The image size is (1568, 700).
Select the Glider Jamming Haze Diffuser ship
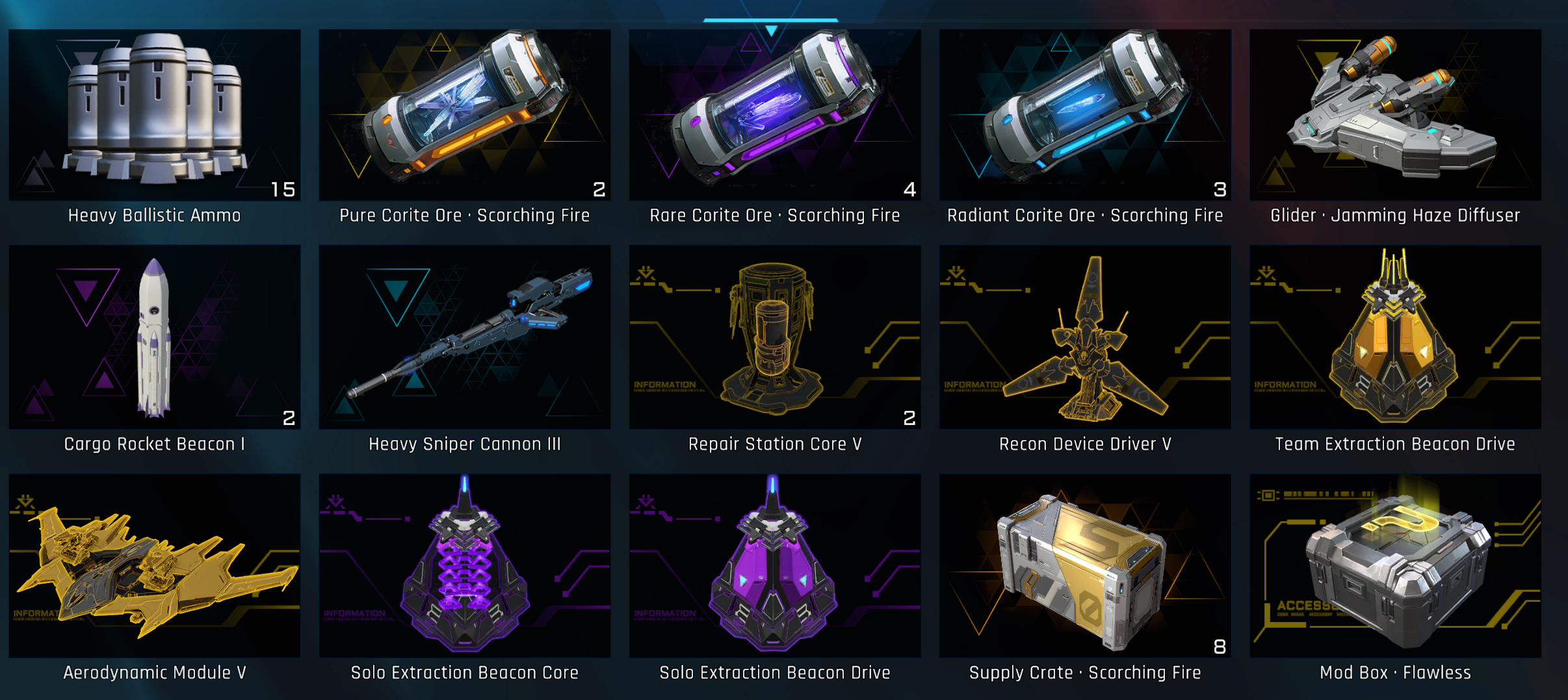click(1395, 115)
